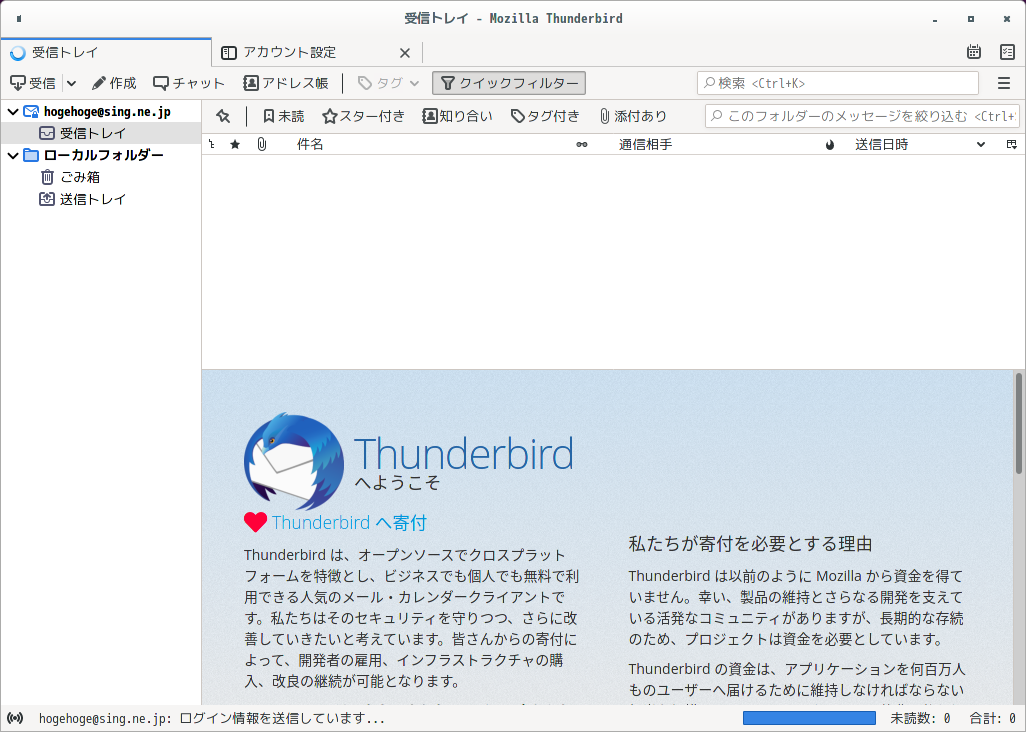Click the red heart donate icon
The height and width of the screenshot is (732, 1026).
coord(255,522)
